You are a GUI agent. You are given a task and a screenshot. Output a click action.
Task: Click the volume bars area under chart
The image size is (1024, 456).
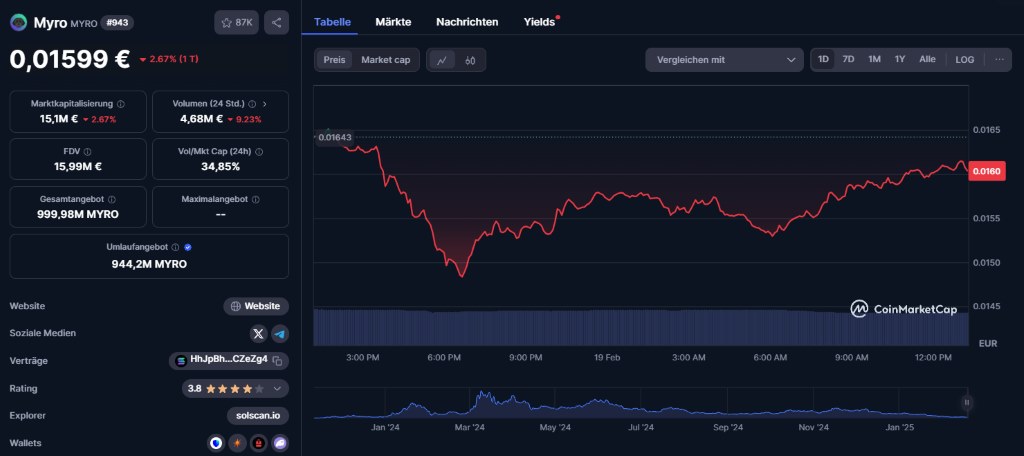coord(641,327)
